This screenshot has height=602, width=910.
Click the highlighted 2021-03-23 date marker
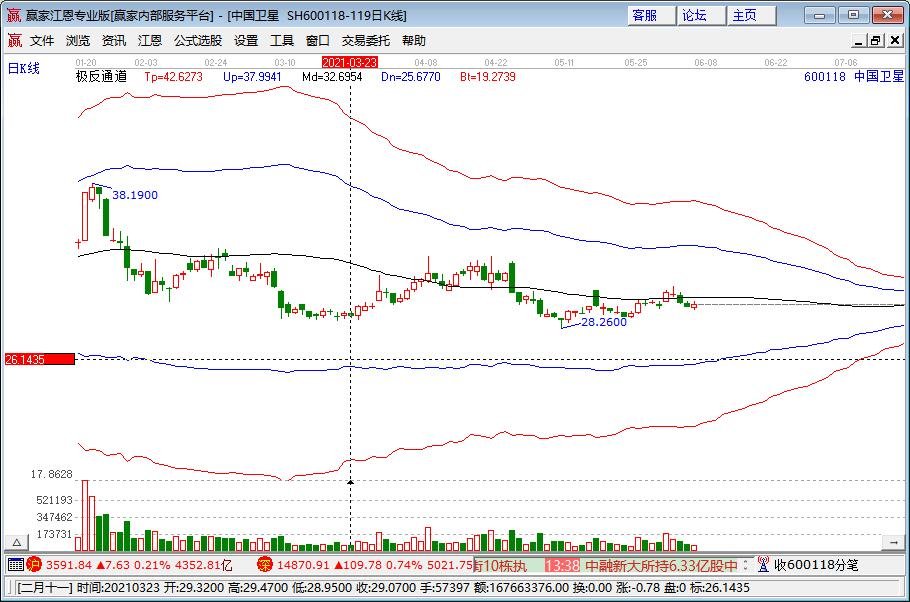(349, 62)
